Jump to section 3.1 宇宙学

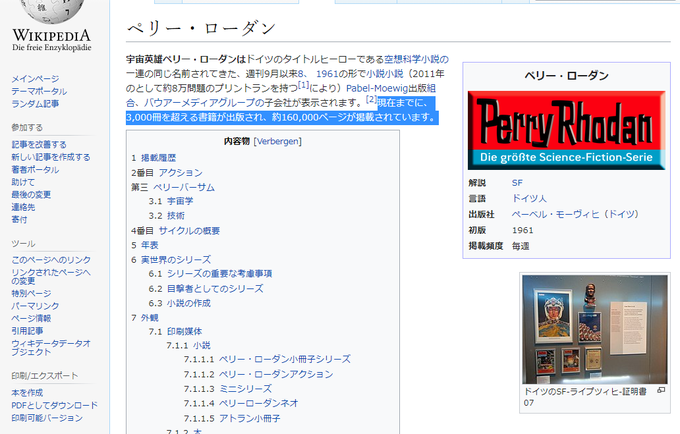click(x=171, y=201)
